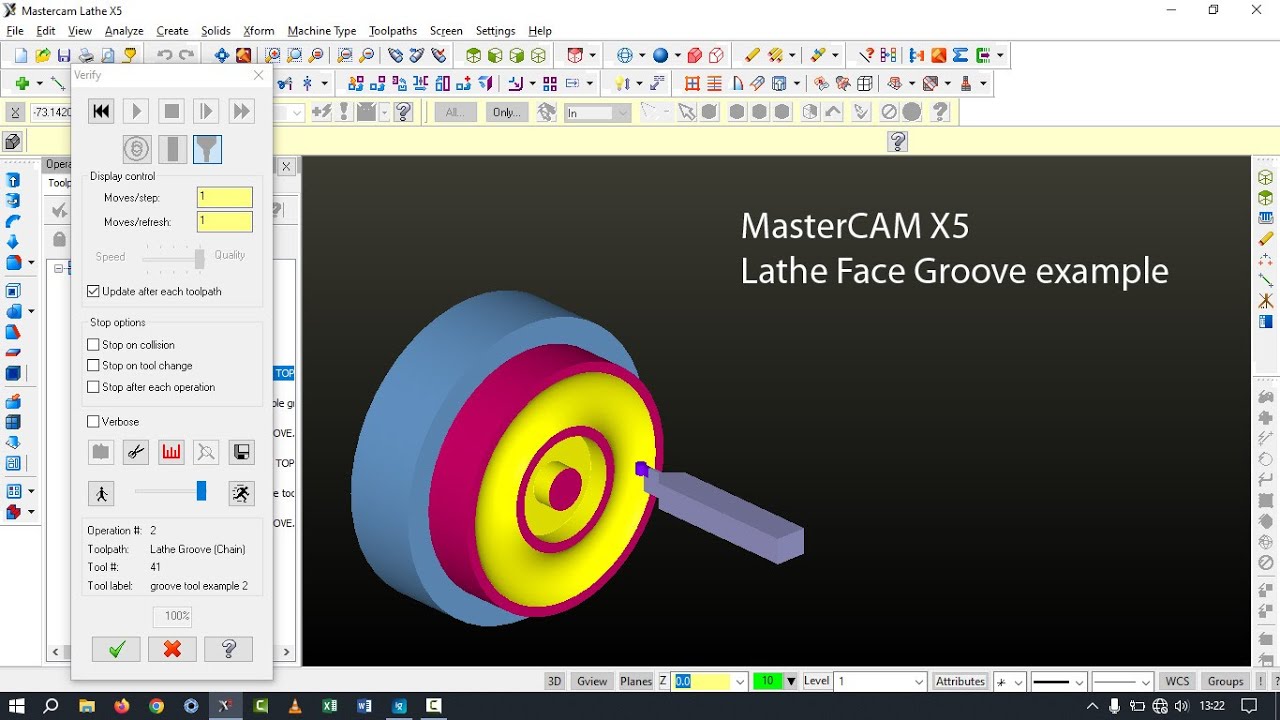Open Windows Start menu
1280x720 pixels.
[x=17, y=706]
